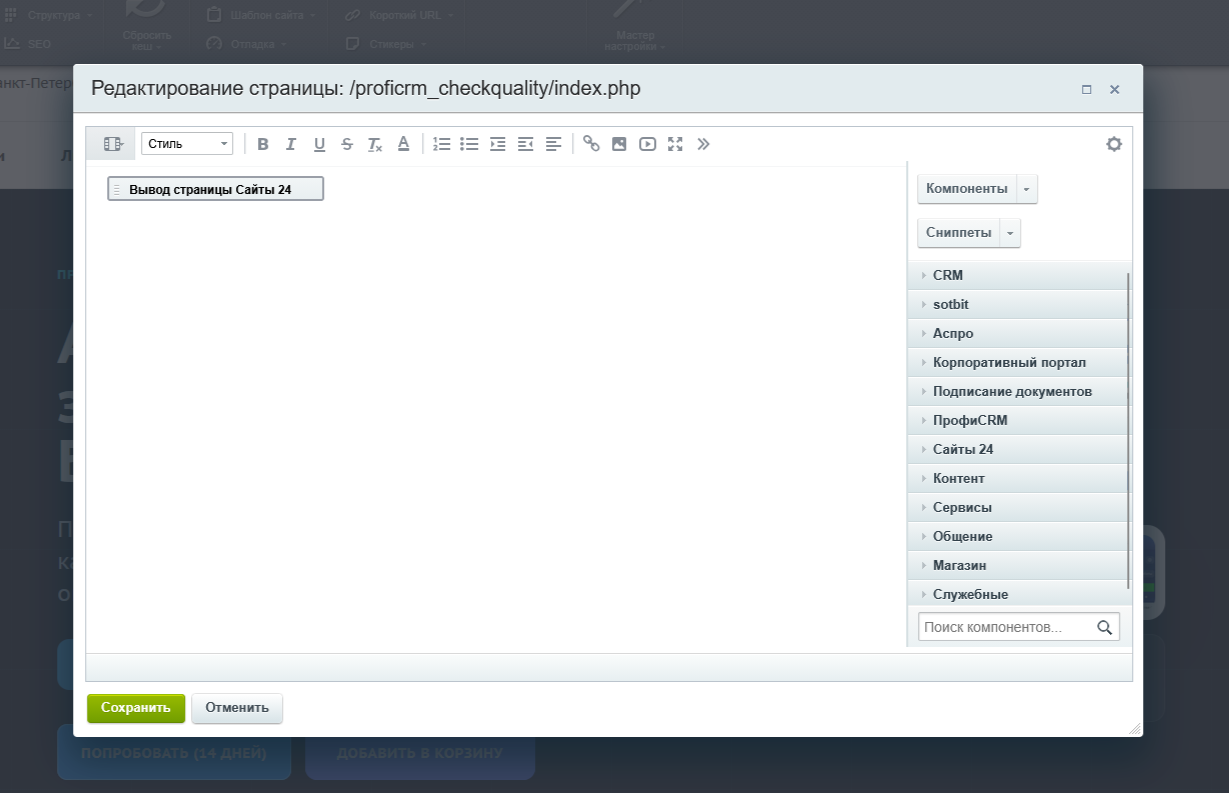Open Мастер настройки in background panel
This screenshot has width=1229, height=793.
coord(635,28)
